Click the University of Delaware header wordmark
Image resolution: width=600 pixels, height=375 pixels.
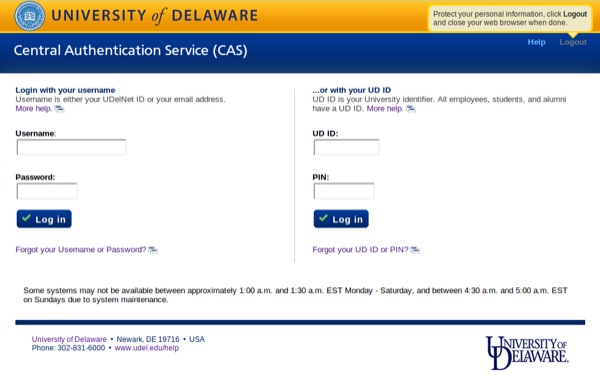pos(154,16)
